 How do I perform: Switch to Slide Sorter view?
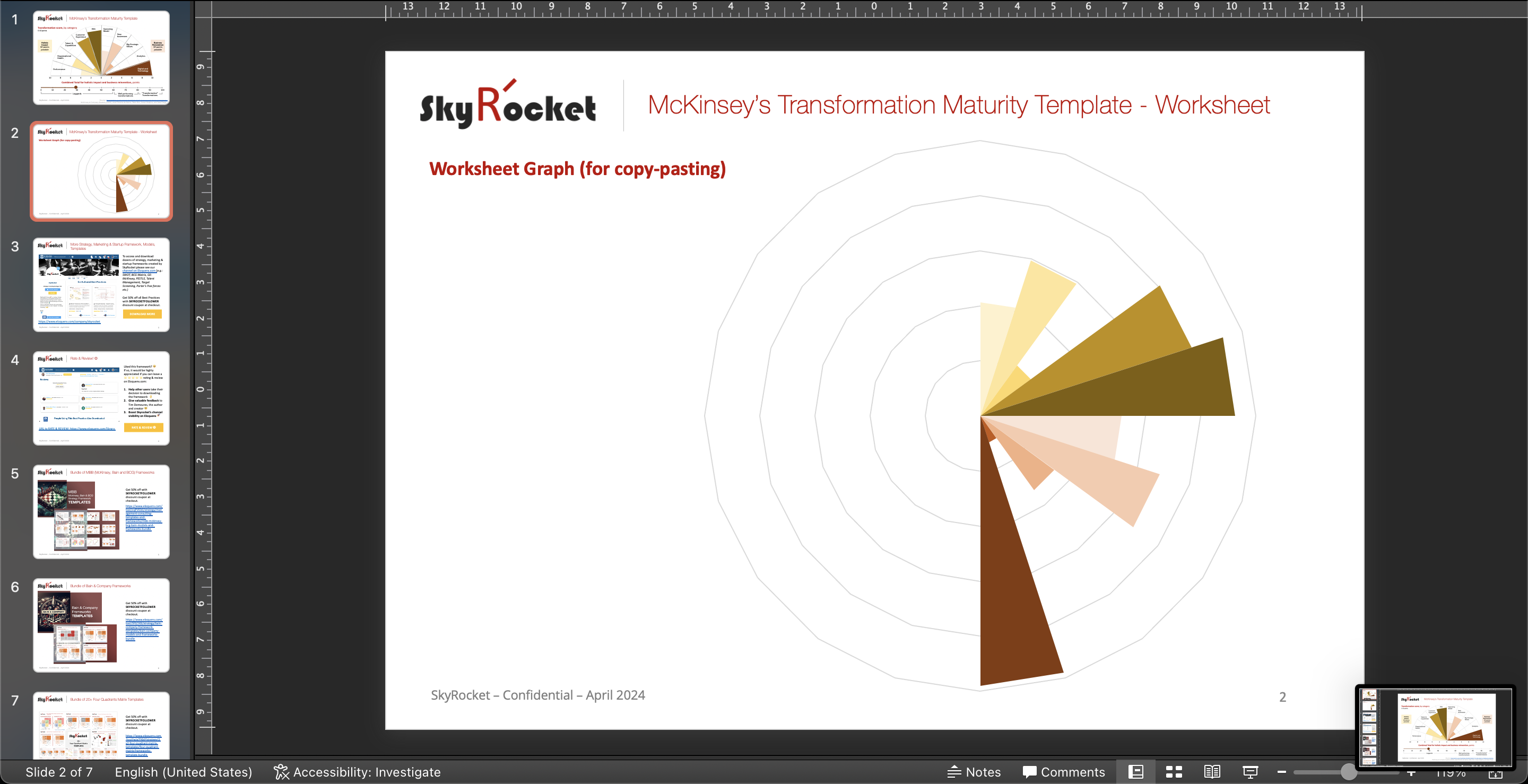click(1174, 772)
